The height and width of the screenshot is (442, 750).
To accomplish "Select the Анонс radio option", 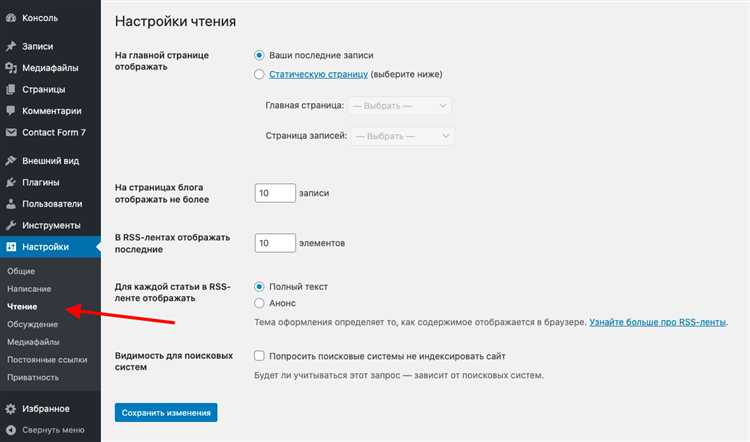I will click(x=260, y=302).
